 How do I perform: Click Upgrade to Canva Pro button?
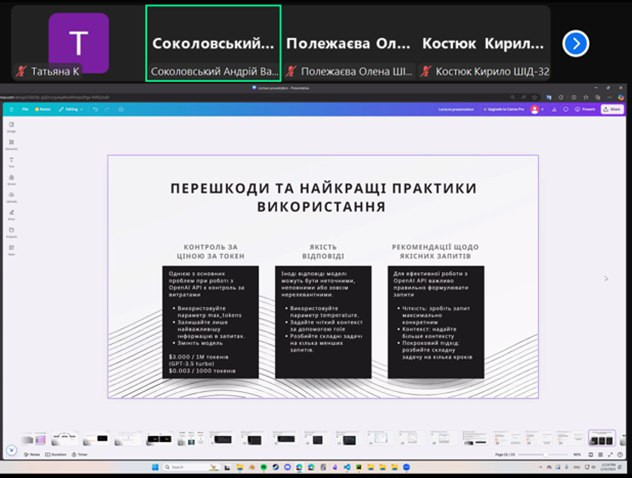coord(503,109)
